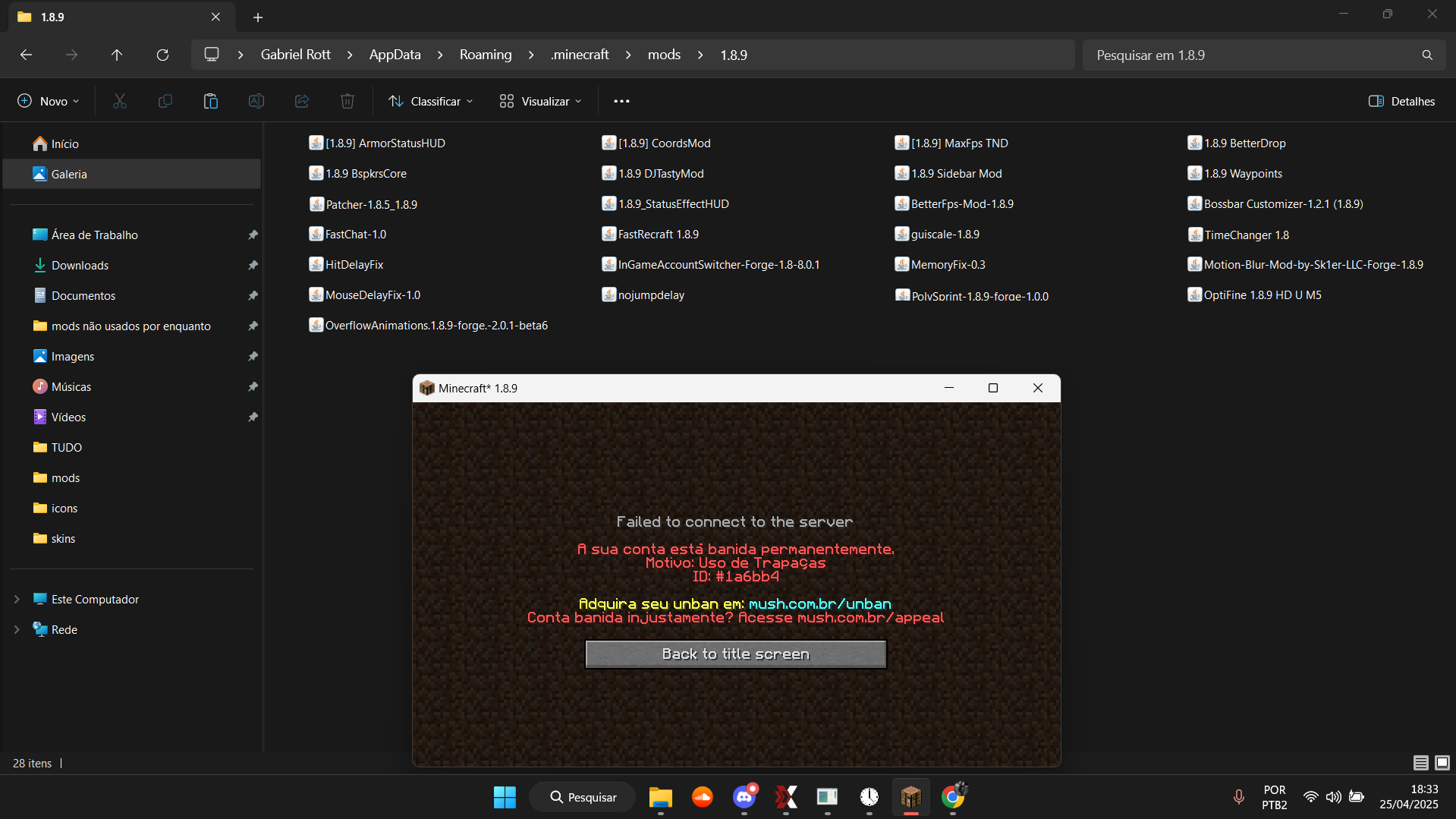Viewport: 1456px width, 819px height.
Task: Open the Classificar sort dropdown
Action: 430,101
